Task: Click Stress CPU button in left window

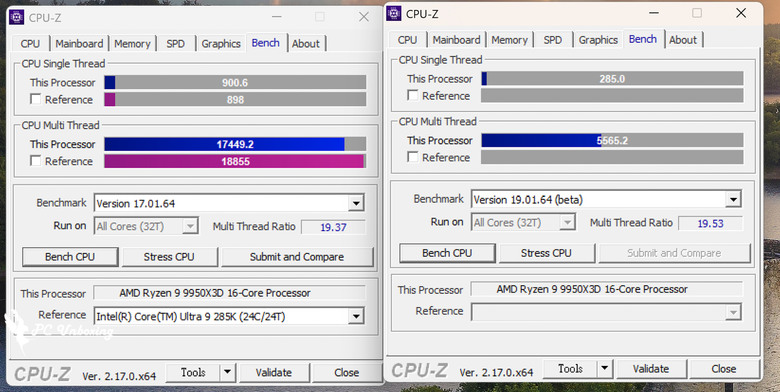Action: point(169,257)
